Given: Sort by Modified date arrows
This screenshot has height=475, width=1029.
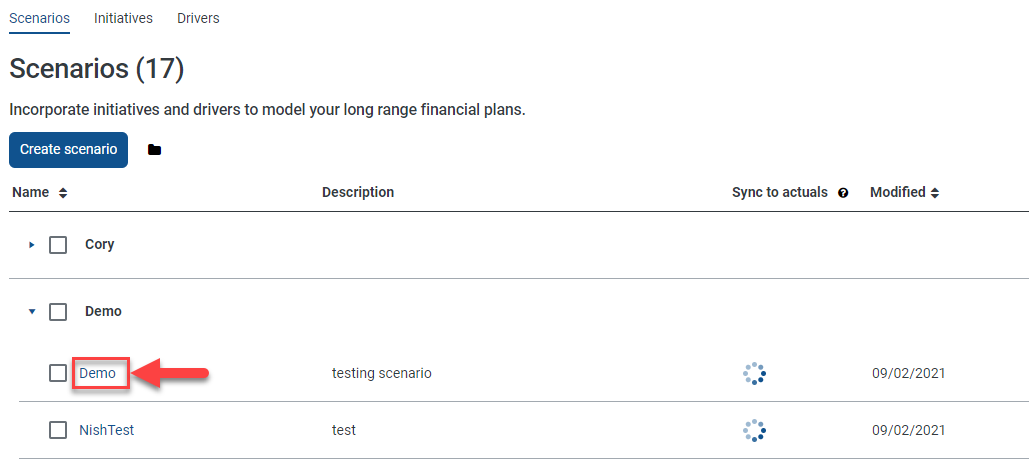Looking at the screenshot, I should point(934,193).
